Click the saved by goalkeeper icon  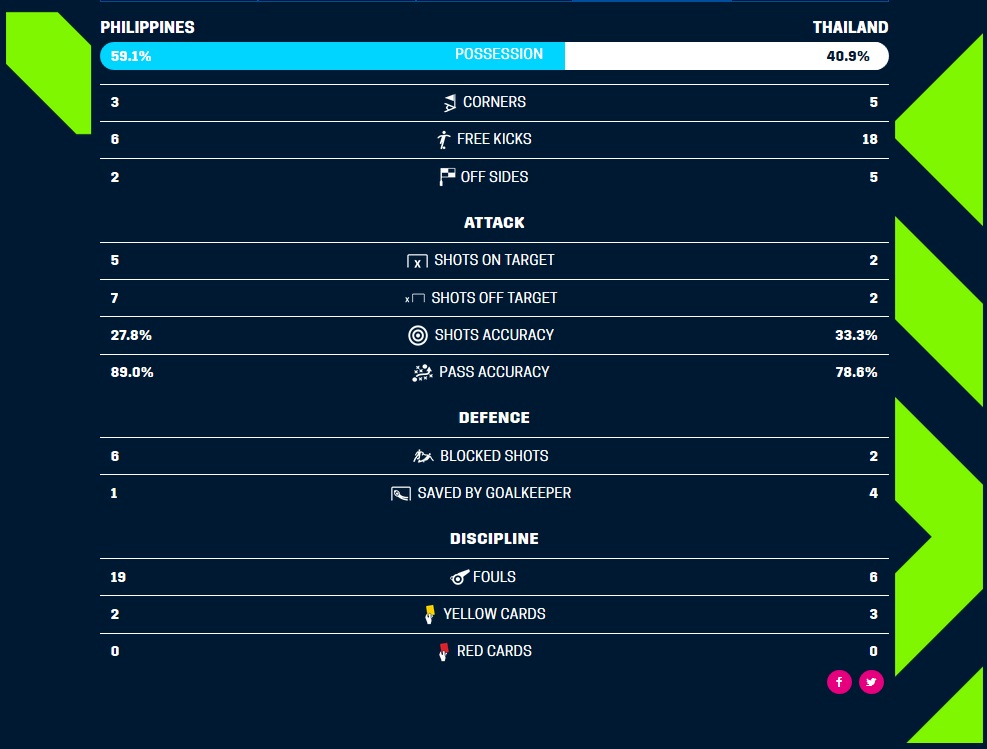click(401, 493)
